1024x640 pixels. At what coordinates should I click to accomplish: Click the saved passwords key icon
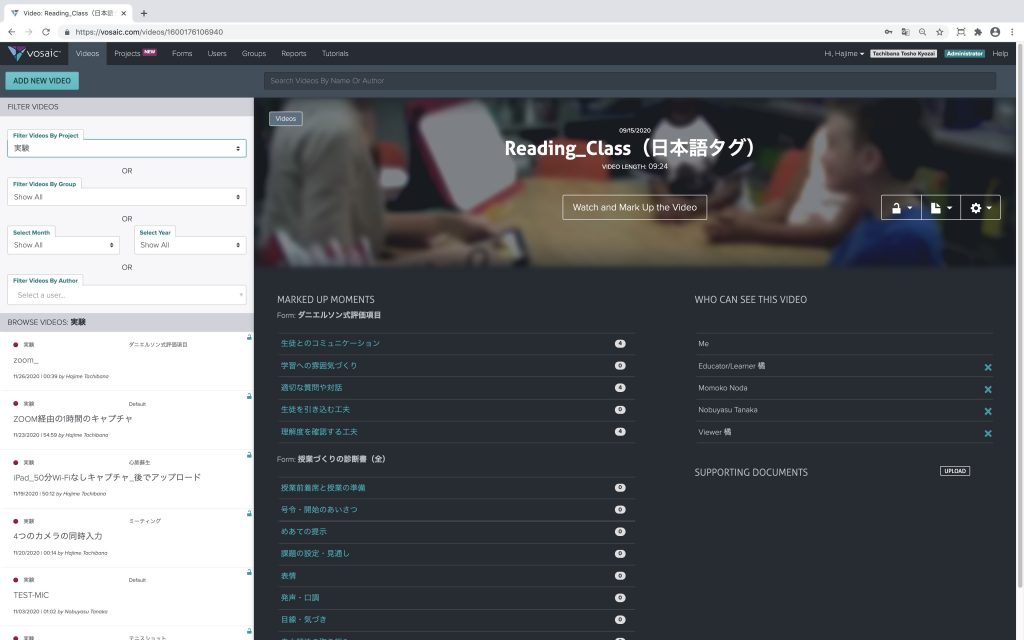(x=888, y=31)
